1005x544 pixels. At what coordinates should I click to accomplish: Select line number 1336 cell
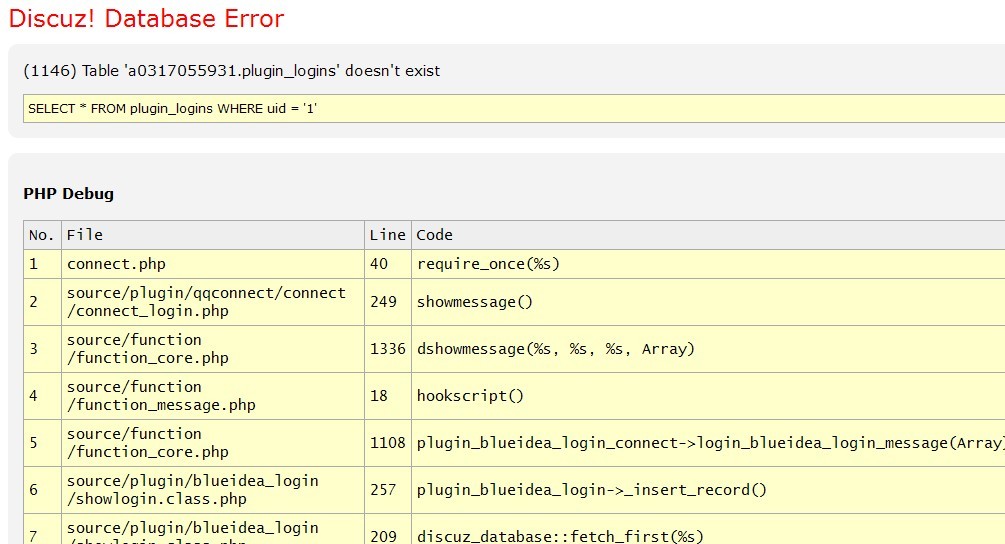tap(387, 349)
